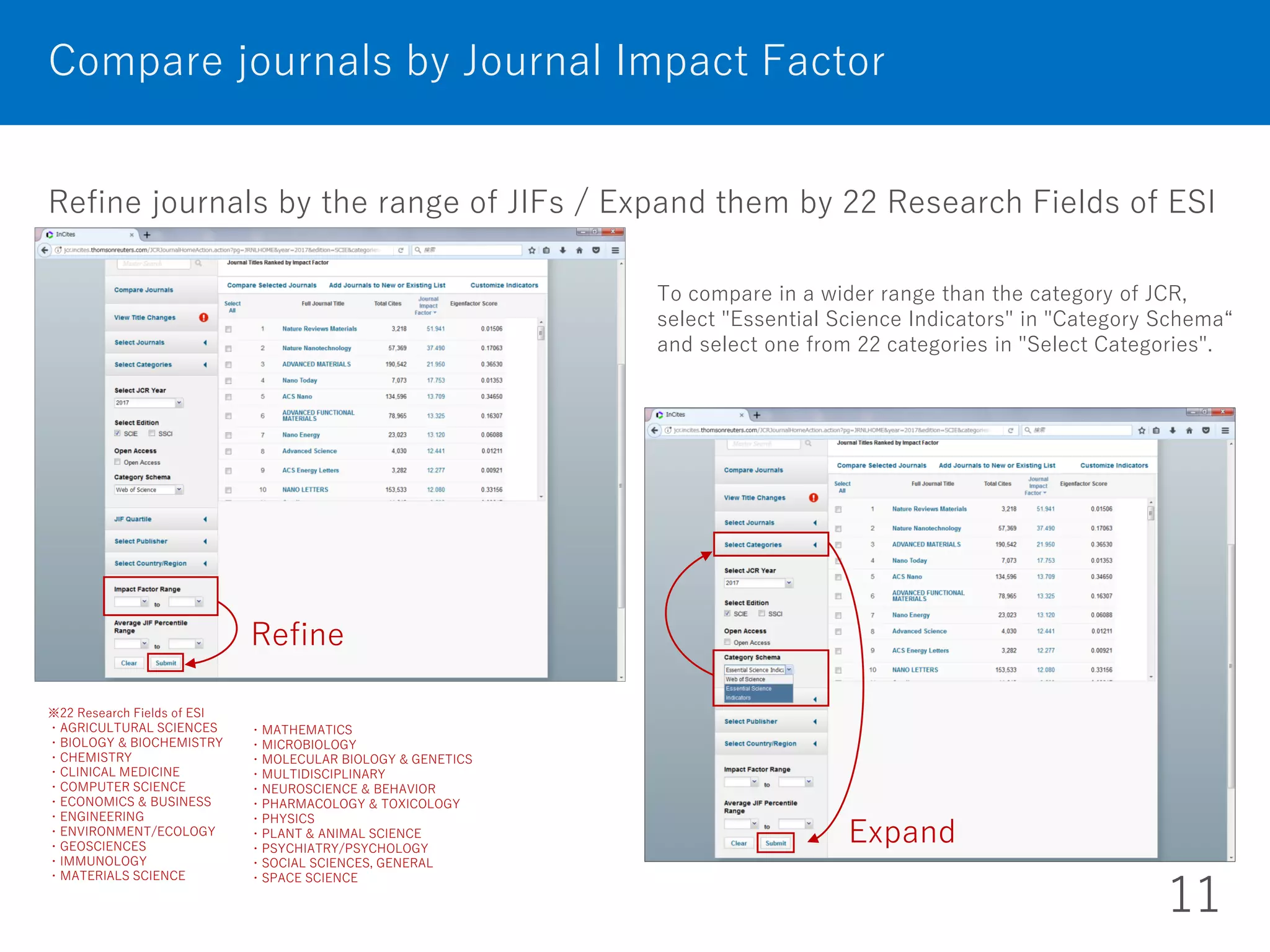Open downloads arrow in Expand browser toolbar
1270x952 pixels.
pos(1173,430)
